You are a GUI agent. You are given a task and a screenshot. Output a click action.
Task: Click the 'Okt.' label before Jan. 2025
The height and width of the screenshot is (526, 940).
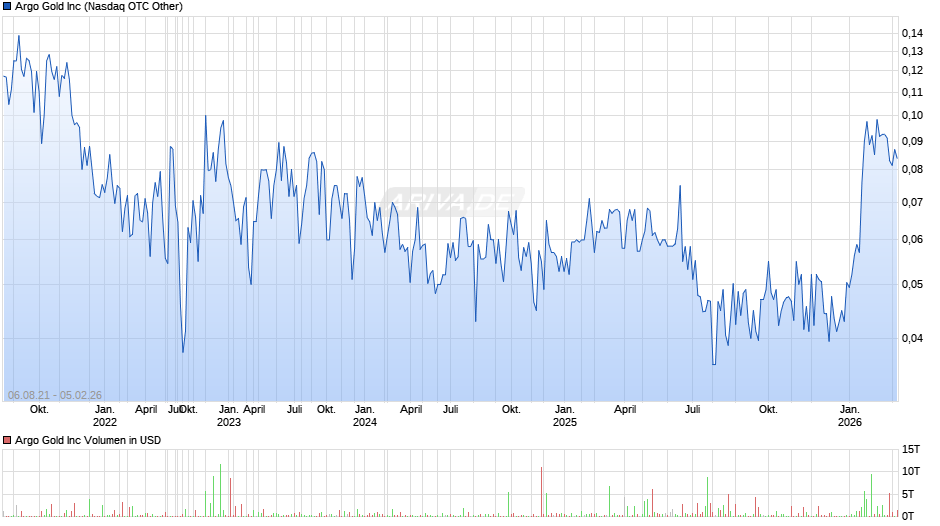[511, 410]
